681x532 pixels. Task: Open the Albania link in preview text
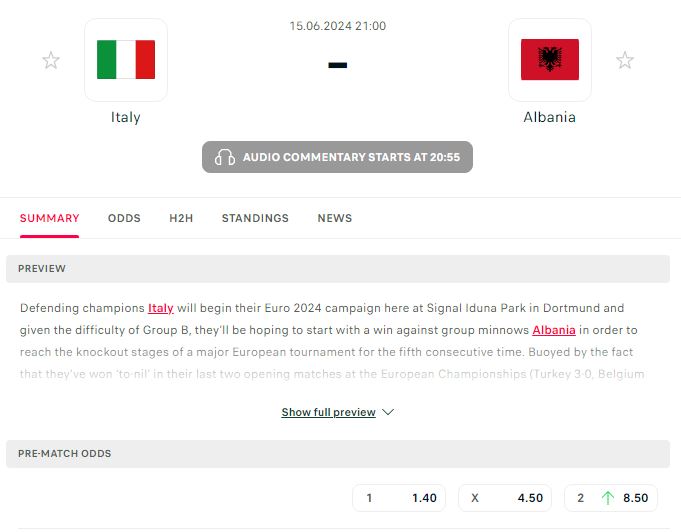point(554,330)
